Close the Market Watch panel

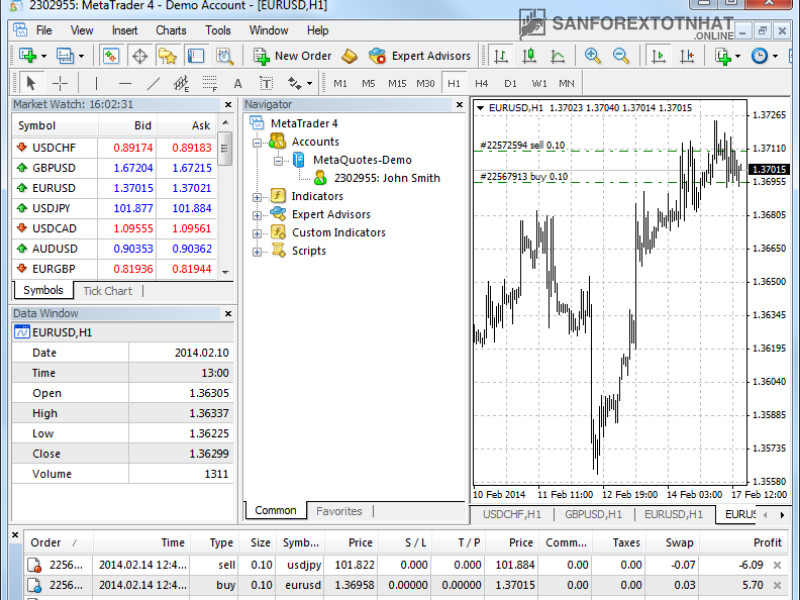click(228, 105)
